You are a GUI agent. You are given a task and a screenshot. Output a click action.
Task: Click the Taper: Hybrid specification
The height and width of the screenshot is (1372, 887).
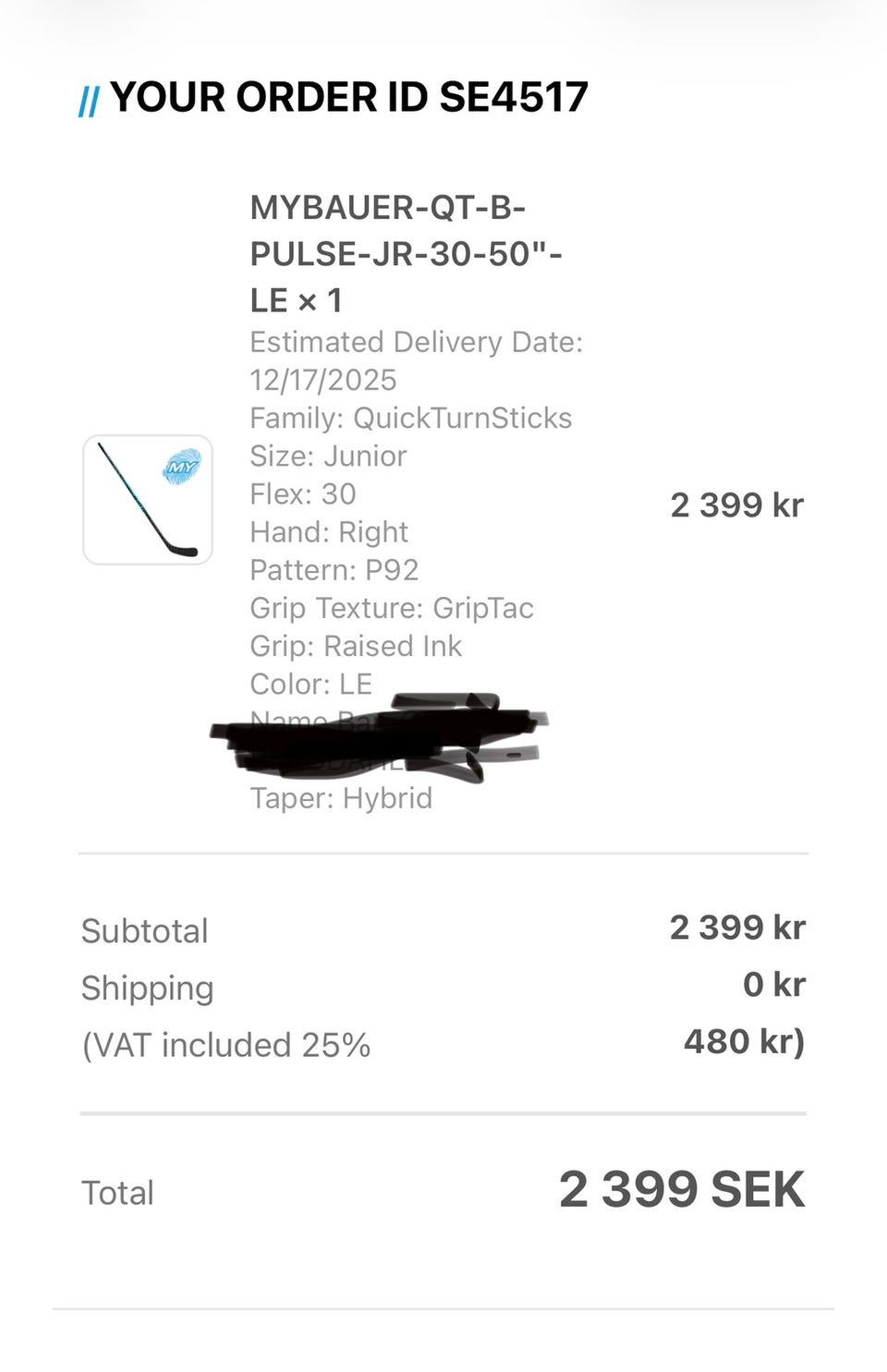[x=340, y=797]
